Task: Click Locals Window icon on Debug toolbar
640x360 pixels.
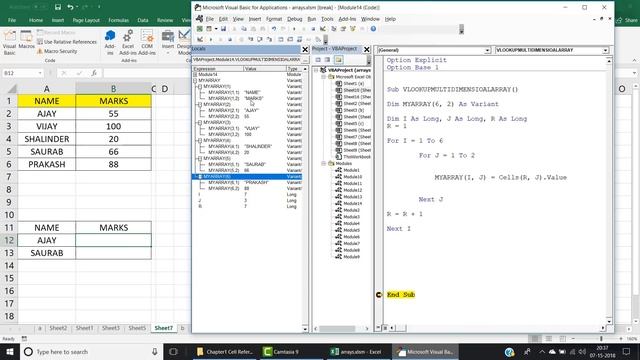Action: pyautogui.click(x=280, y=40)
